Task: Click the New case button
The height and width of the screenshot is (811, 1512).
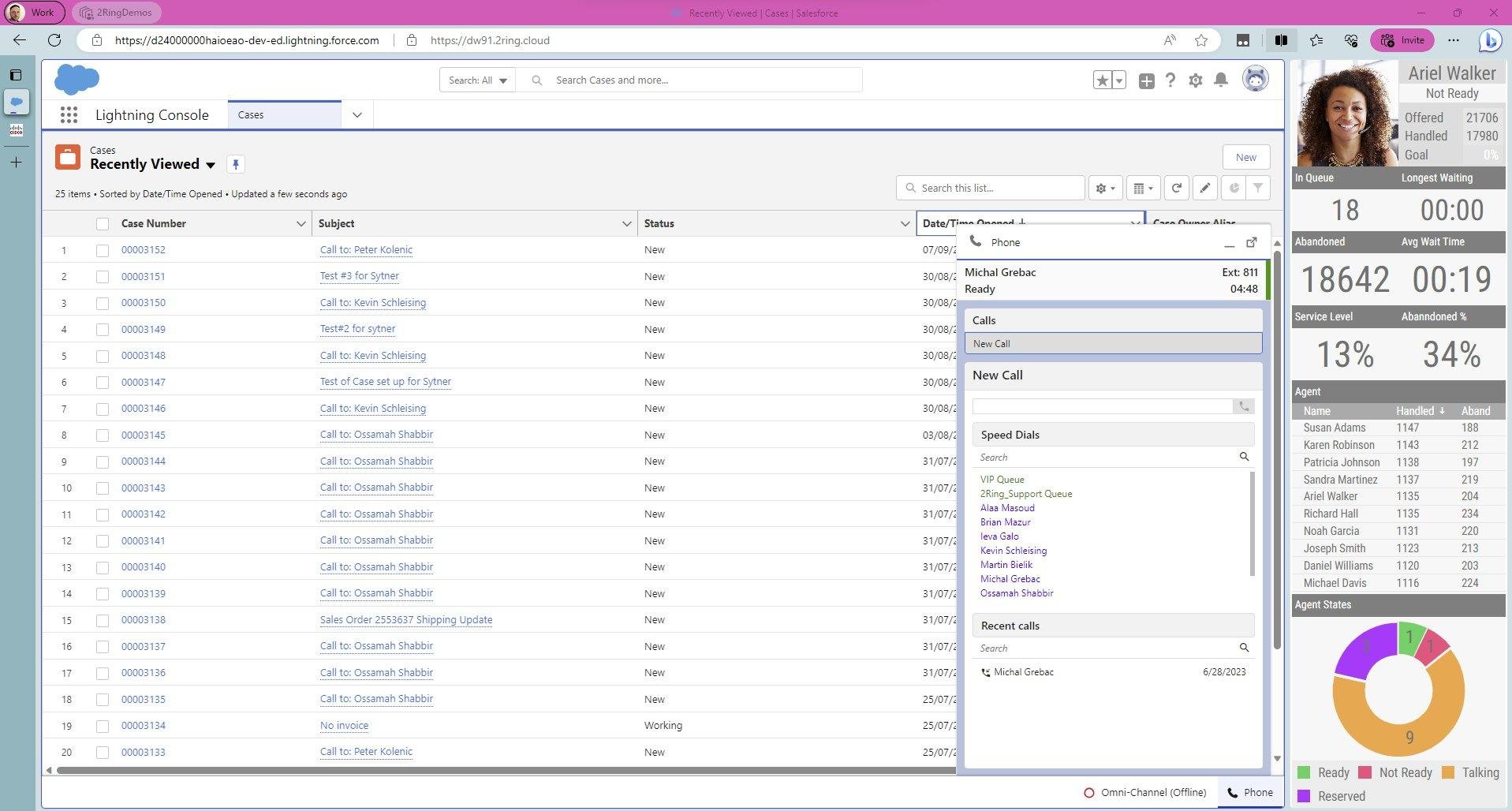Action: pos(1245,157)
